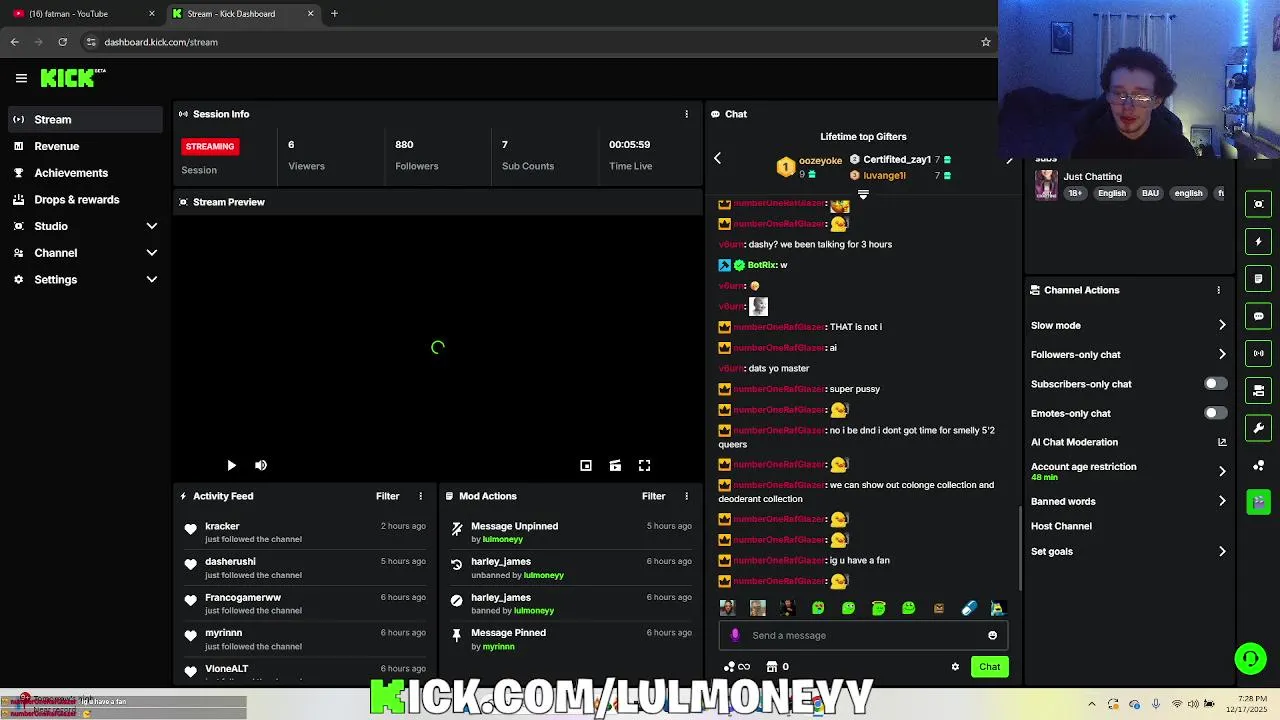The image size is (1280, 720).
Task: Click the Just Chatting category thumbnail
Action: pyautogui.click(x=1046, y=185)
